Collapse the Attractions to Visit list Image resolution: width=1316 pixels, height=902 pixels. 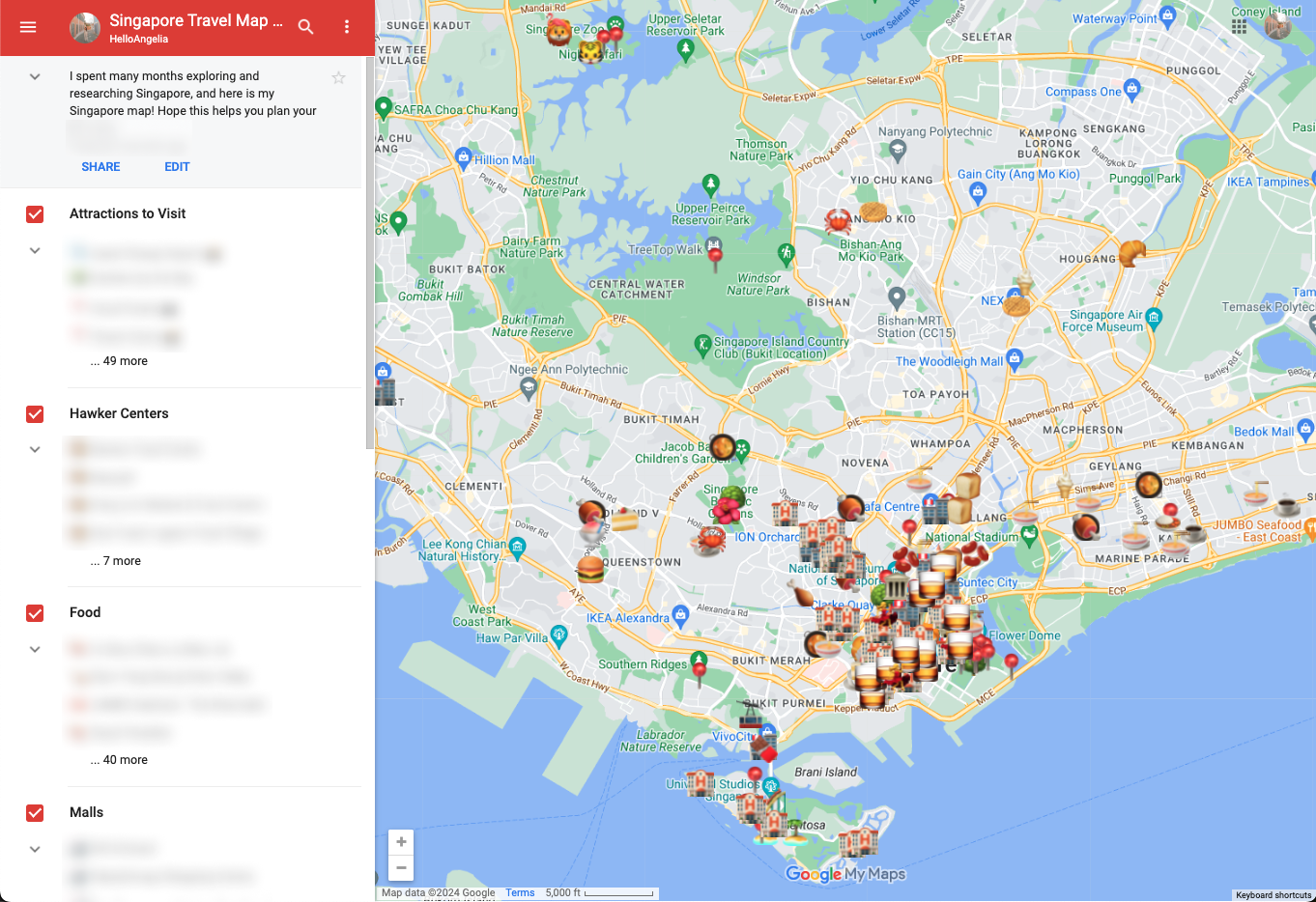point(35,251)
